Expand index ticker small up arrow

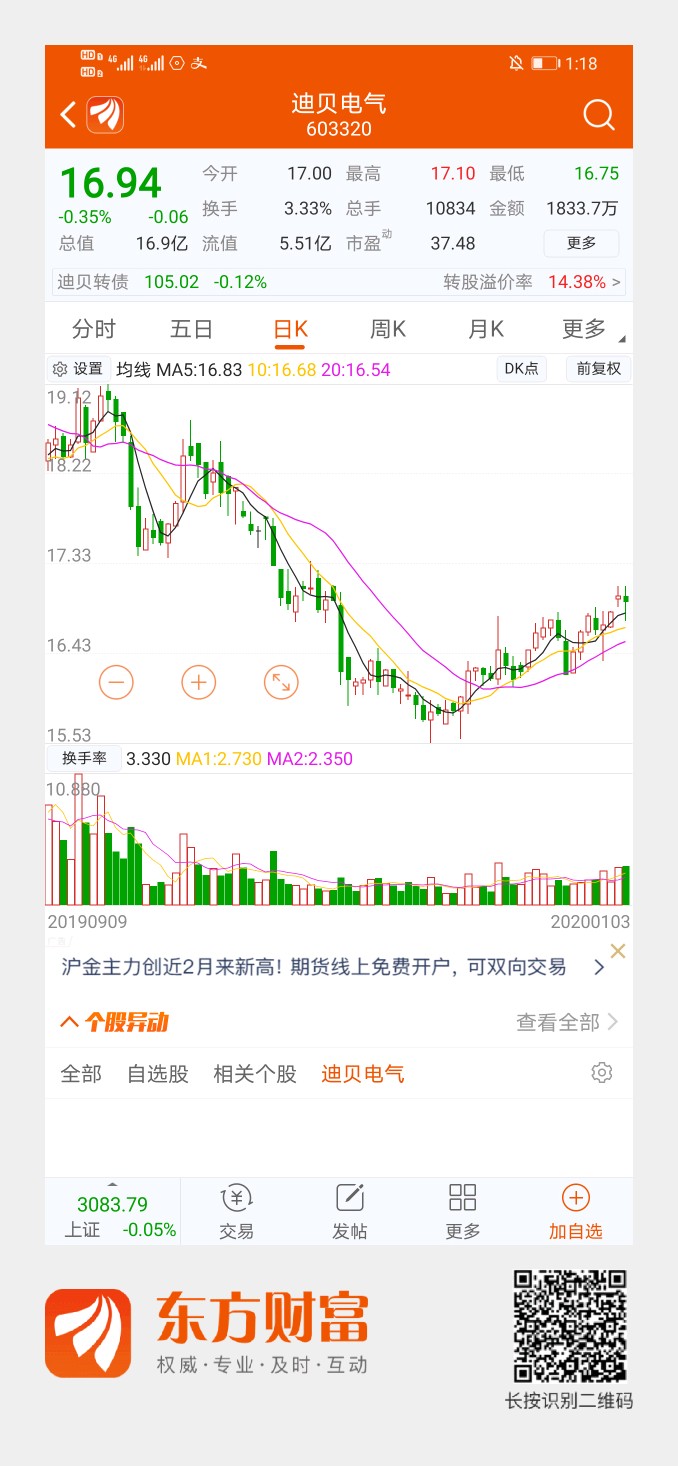pyautogui.click(x=112, y=1183)
